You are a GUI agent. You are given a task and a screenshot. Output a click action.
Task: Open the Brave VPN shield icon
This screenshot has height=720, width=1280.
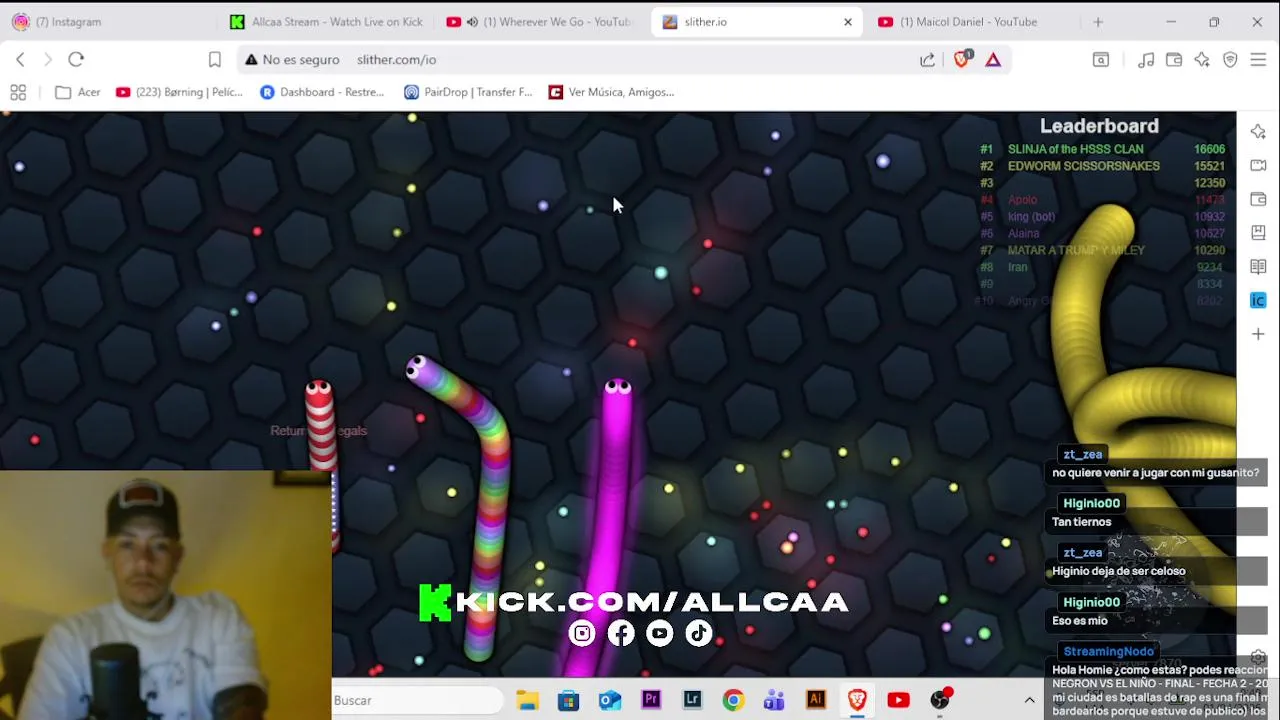coord(1230,60)
